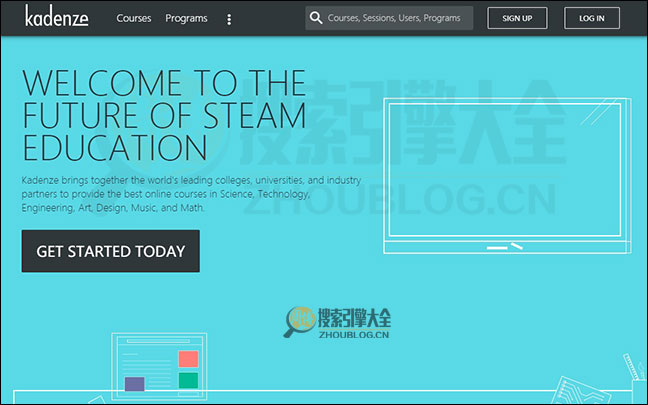
Task: Click the Kadenze brings together description paragraph
Action: click(x=191, y=193)
